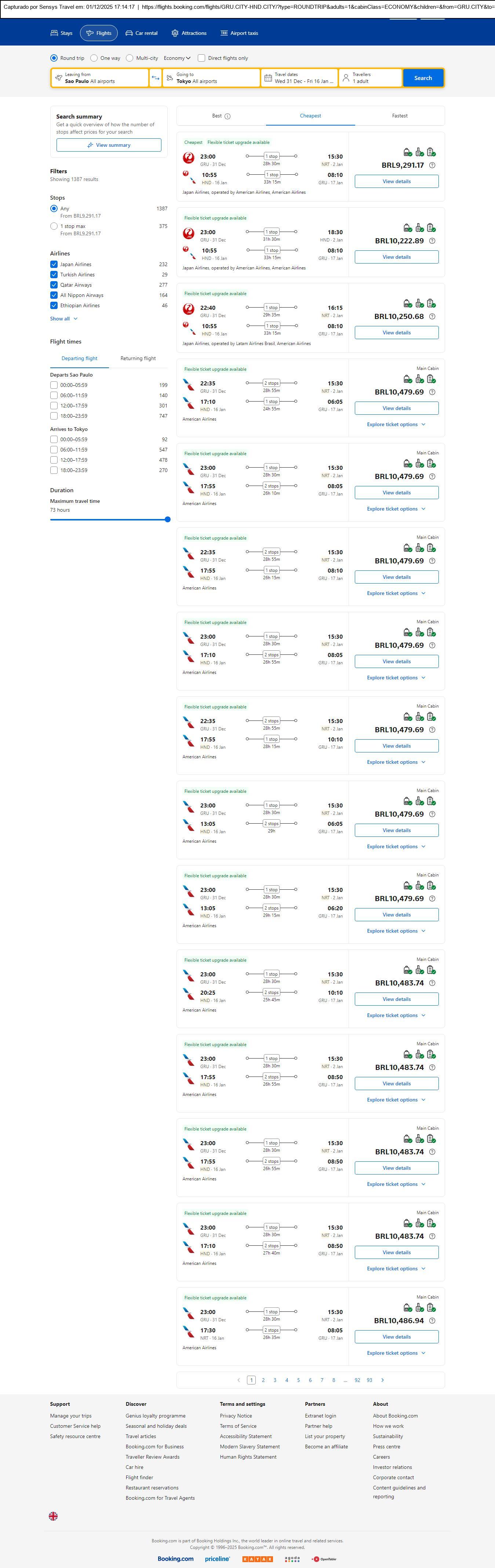This screenshot has height=1568, width=495.
Task: Click the maximum travel time slider handle
Action: coord(167,519)
